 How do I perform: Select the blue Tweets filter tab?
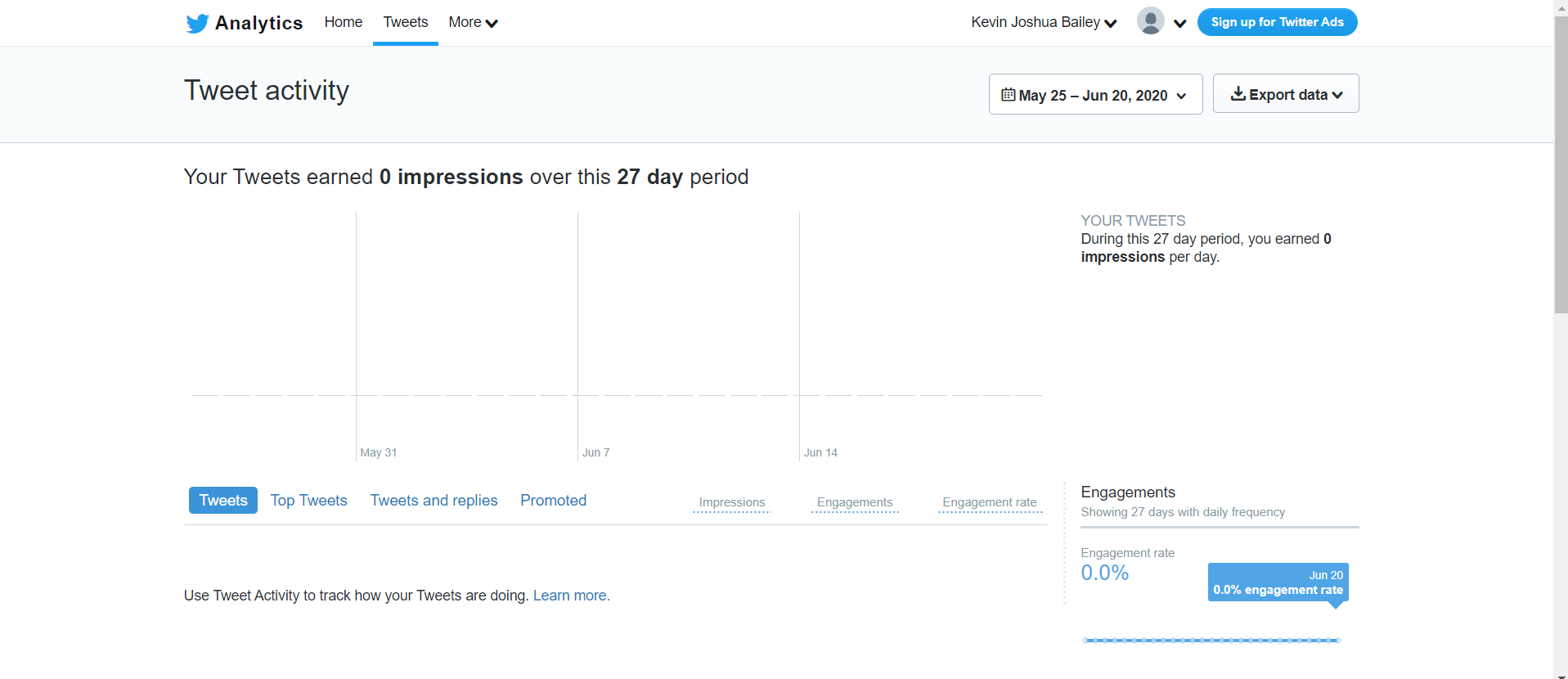(223, 500)
